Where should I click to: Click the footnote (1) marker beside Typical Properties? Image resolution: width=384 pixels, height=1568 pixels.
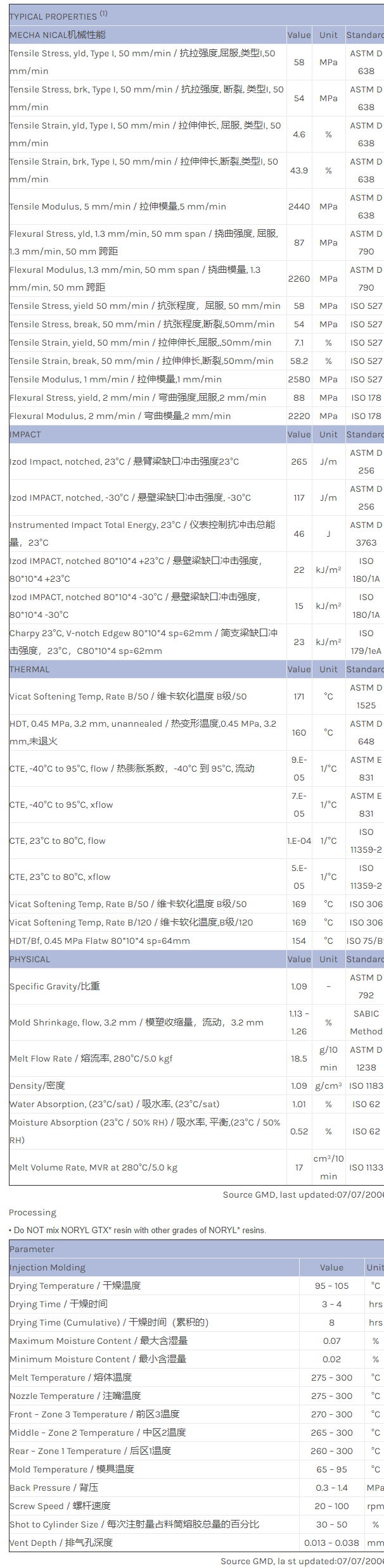pos(103,13)
